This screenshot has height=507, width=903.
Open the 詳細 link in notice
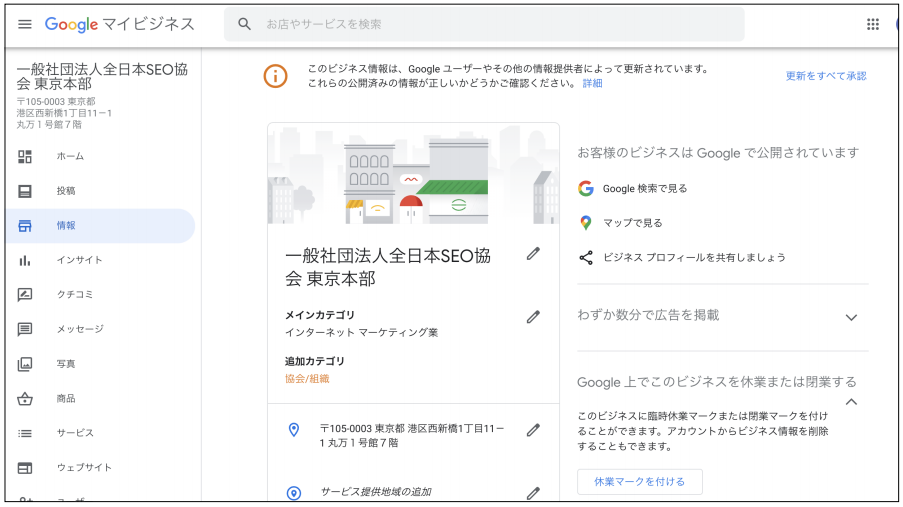(x=592, y=84)
